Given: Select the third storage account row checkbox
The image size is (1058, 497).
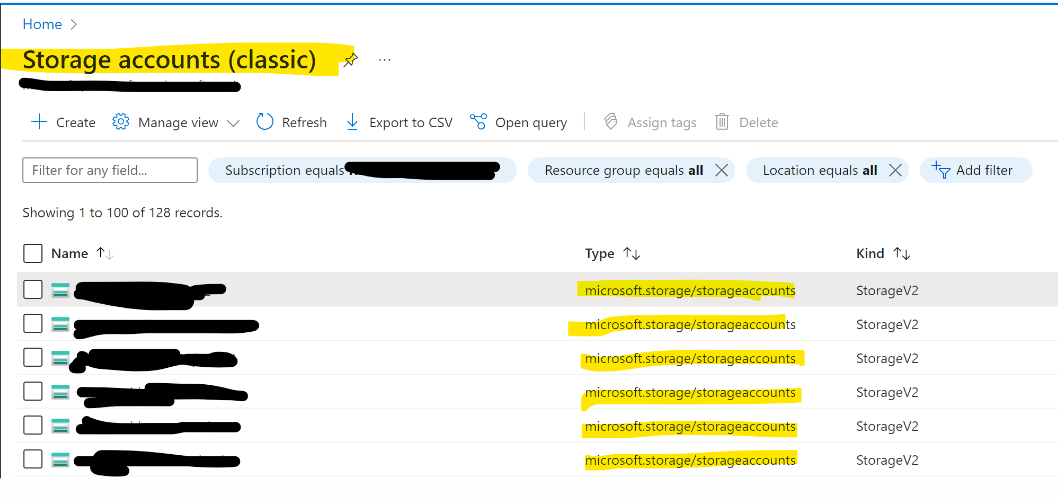Looking at the screenshot, I should [33, 357].
